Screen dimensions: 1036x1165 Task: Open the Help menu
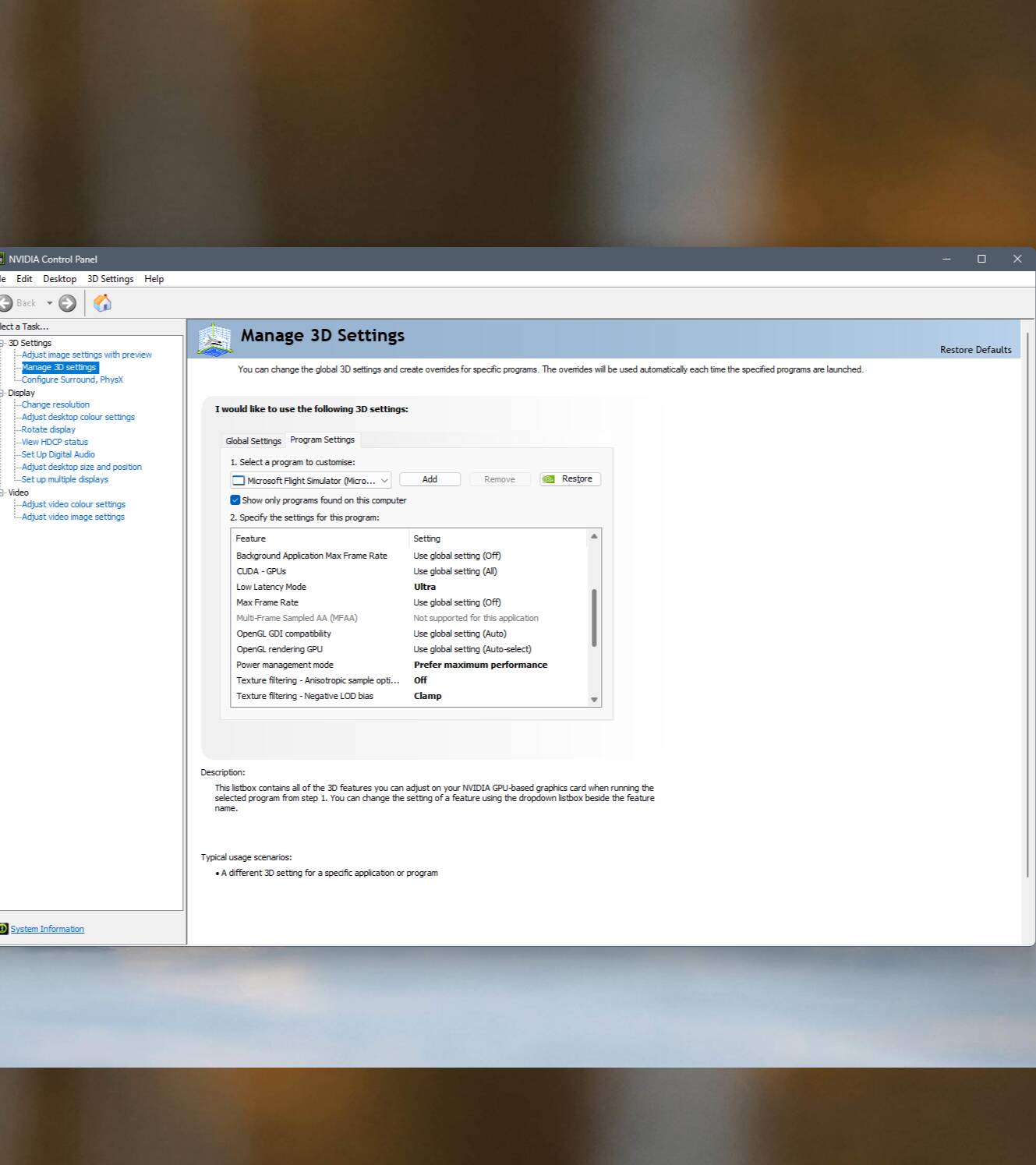coord(154,279)
